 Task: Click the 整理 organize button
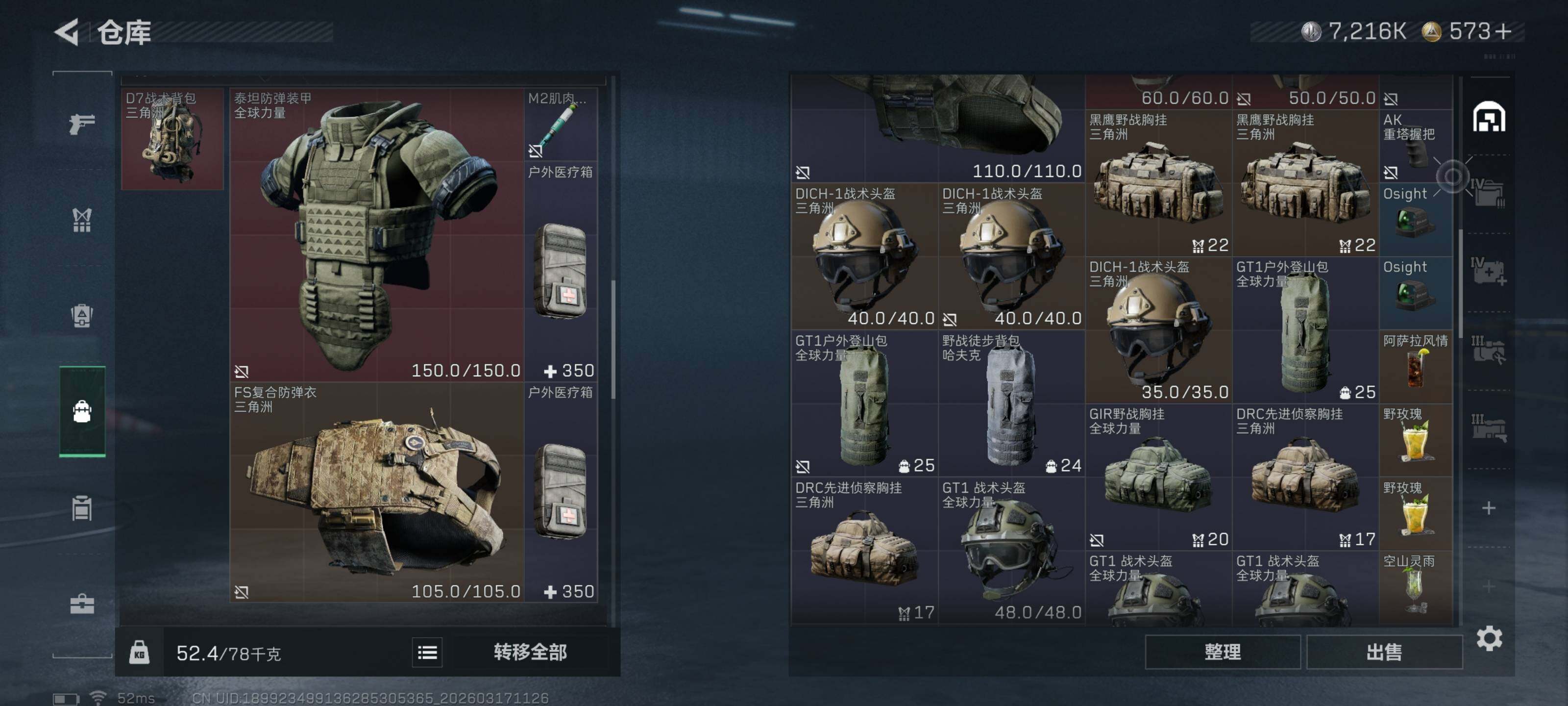pos(1222,652)
